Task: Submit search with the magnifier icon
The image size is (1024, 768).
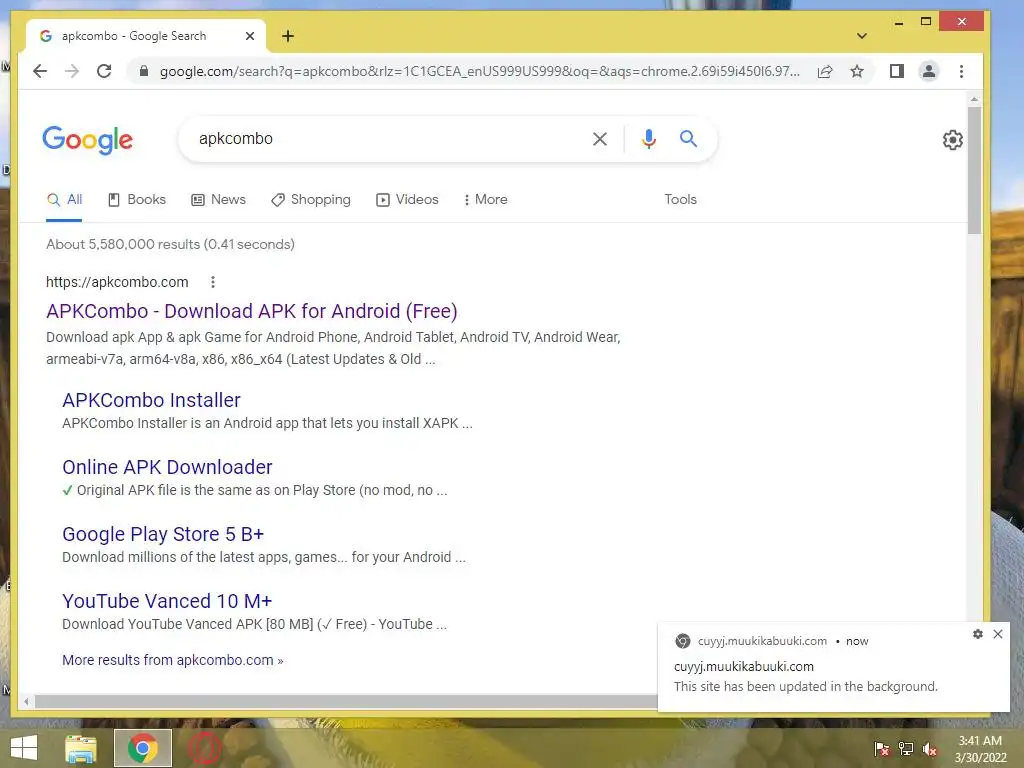Action: pos(688,138)
